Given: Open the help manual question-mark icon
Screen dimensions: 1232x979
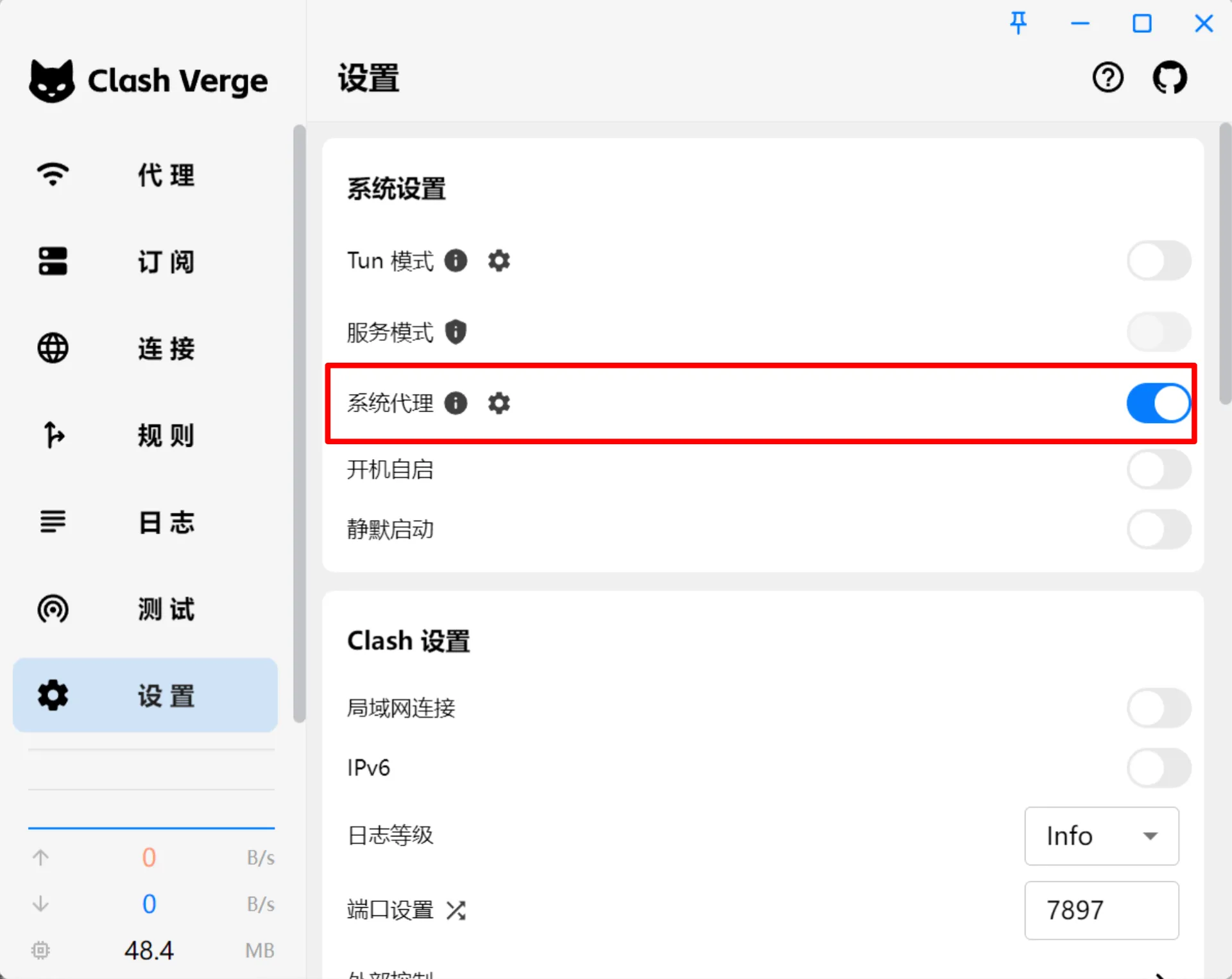Looking at the screenshot, I should (1108, 78).
